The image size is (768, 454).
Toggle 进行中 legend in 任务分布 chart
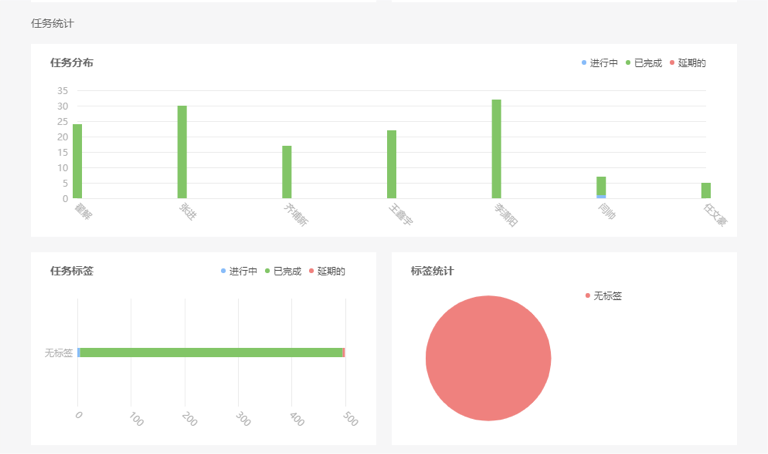tap(599, 63)
